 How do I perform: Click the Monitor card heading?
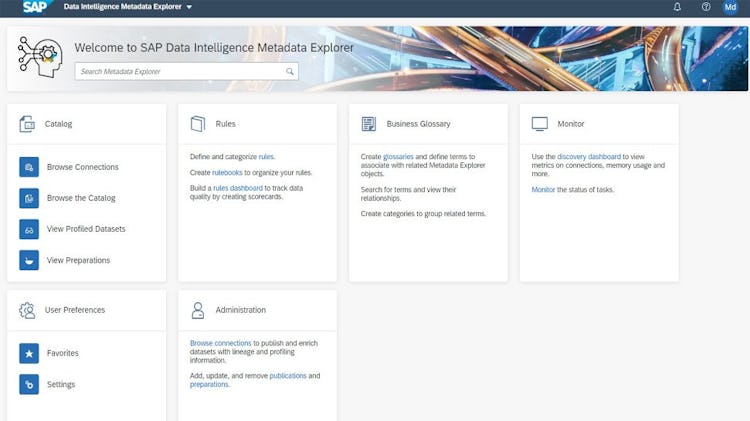click(571, 124)
